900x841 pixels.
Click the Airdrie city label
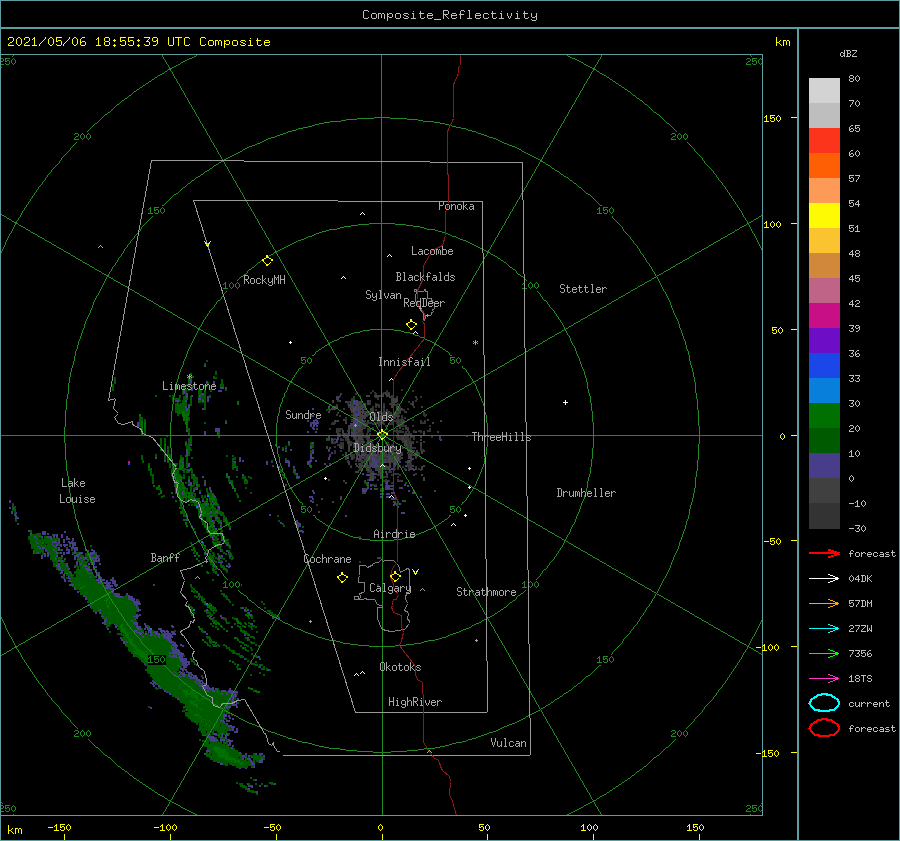(394, 534)
